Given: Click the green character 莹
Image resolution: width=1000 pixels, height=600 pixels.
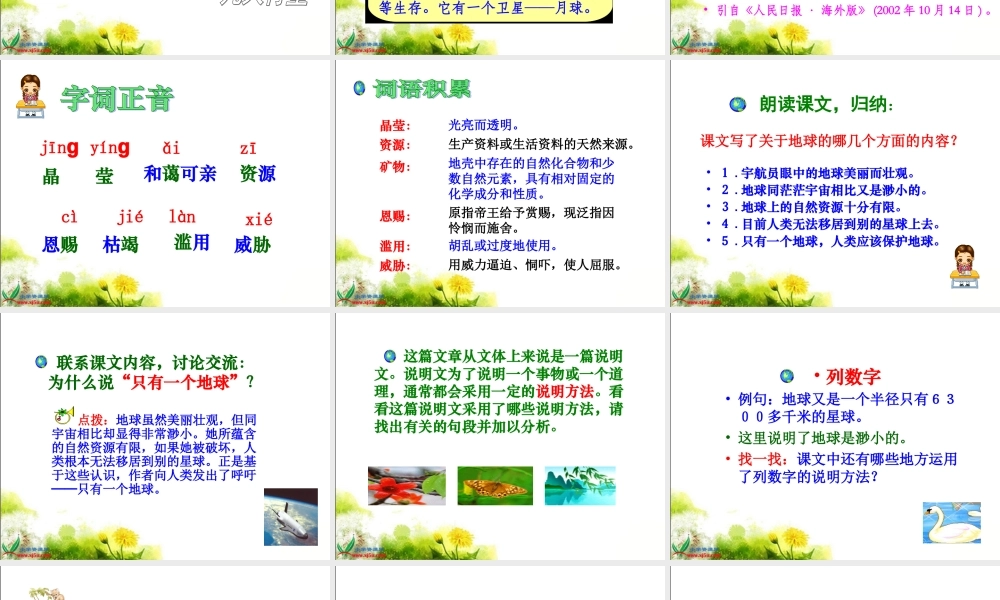Looking at the screenshot, I should pyautogui.click(x=104, y=176).
